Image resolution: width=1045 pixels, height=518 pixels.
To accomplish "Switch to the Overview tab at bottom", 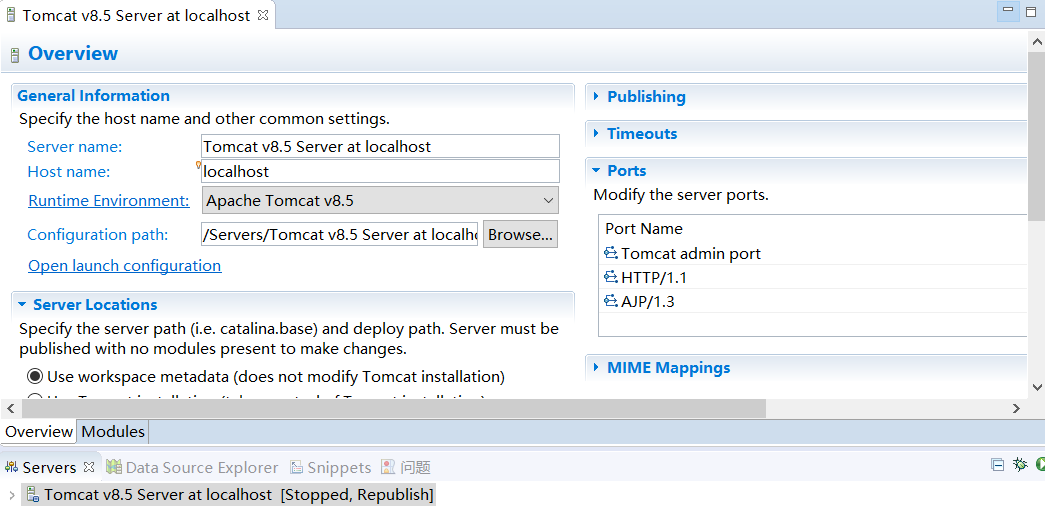I will click(x=39, y=431).
